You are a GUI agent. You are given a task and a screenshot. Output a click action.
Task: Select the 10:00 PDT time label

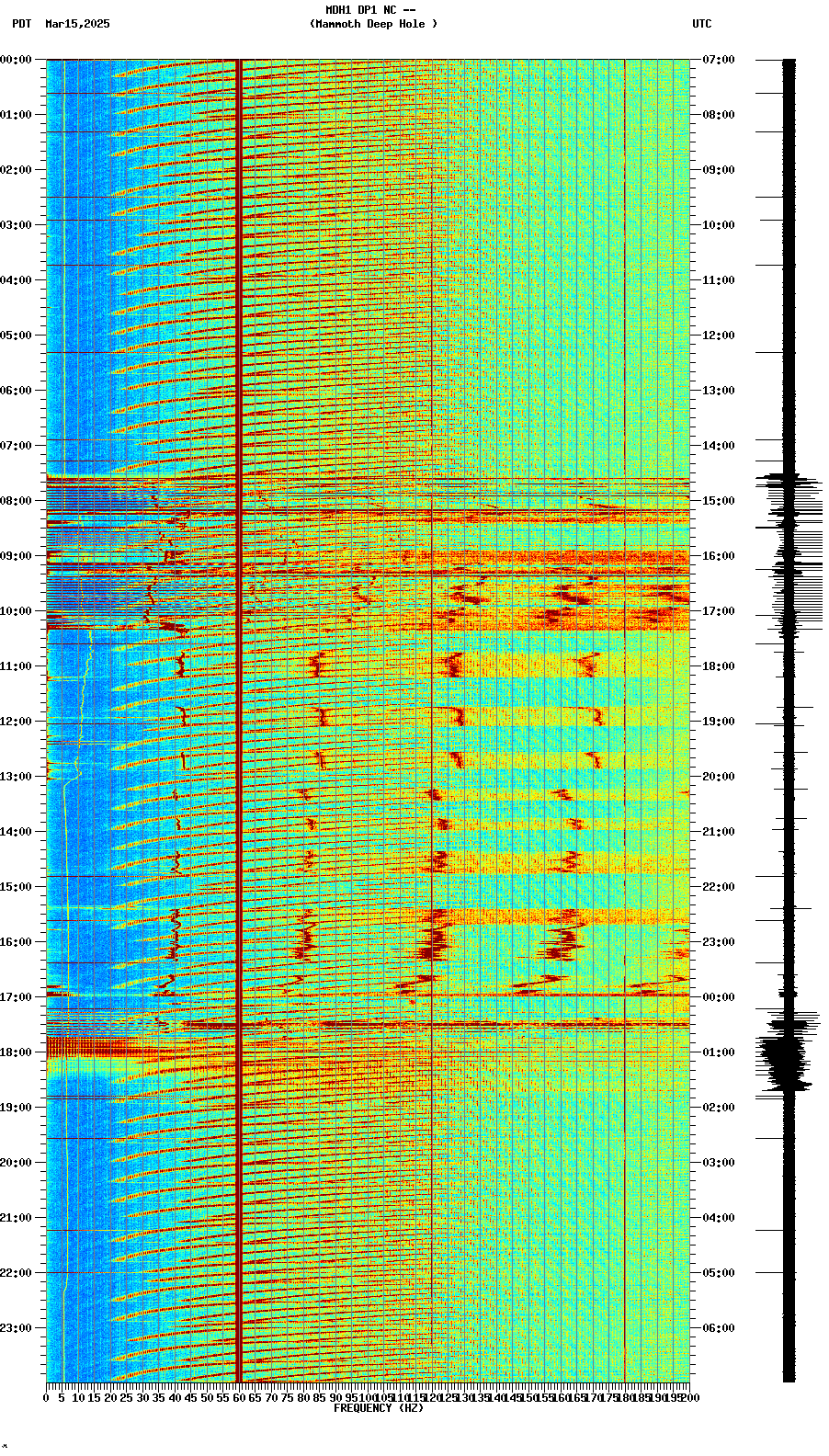[17, 611]
